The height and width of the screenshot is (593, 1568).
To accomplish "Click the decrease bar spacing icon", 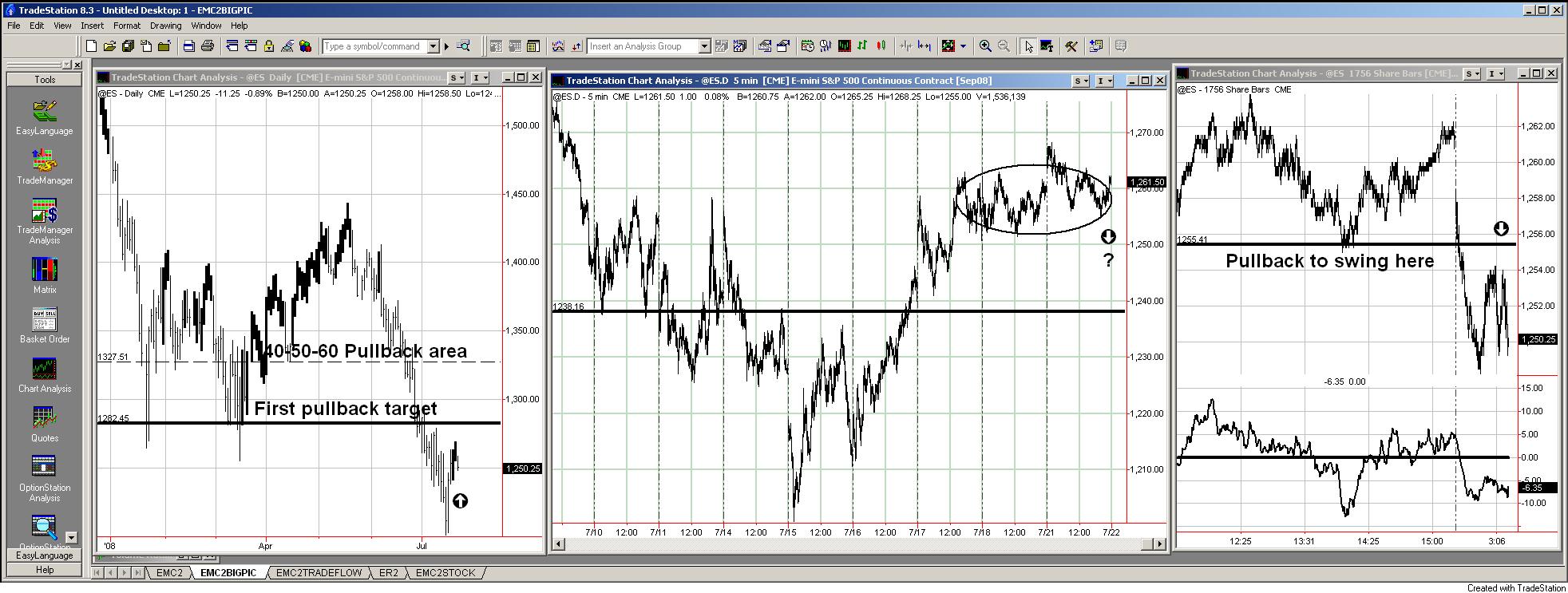I will (x=905, y=46).
